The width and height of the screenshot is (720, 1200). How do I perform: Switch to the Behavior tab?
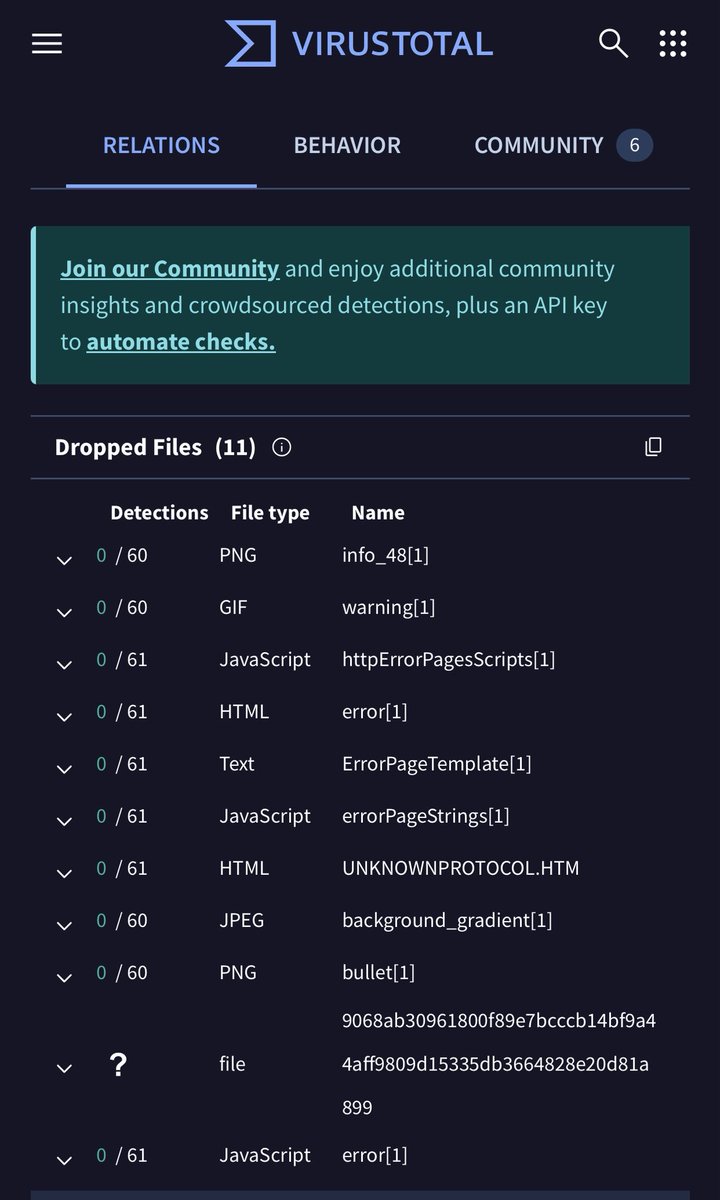pyautogui.click(x=347, y=146)
